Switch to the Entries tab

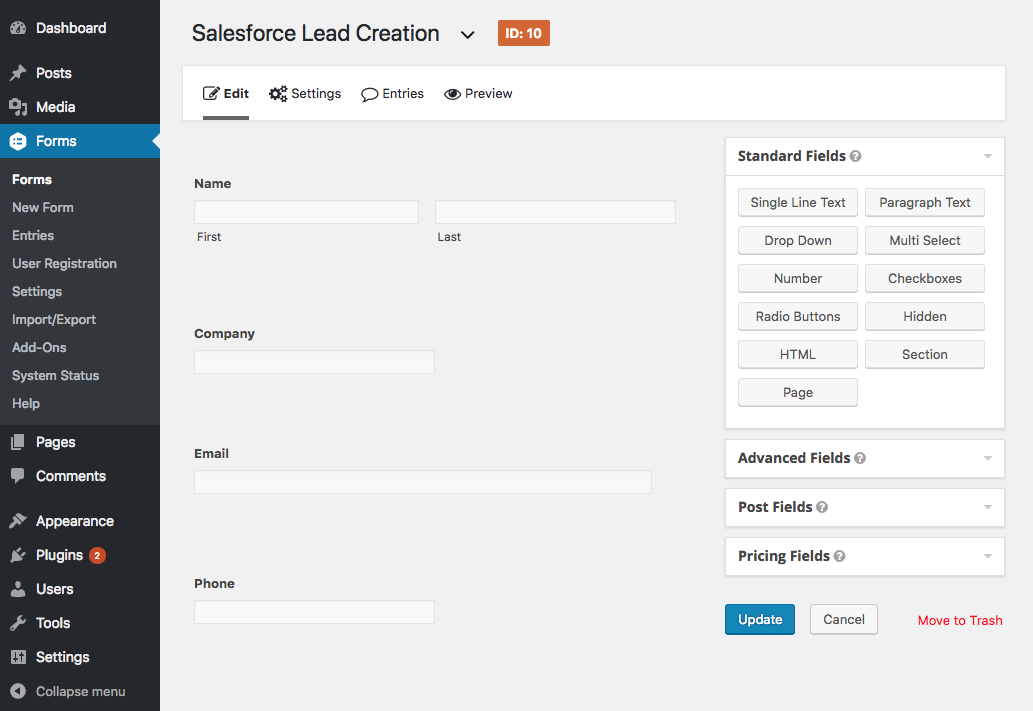[x=392, y=93]
